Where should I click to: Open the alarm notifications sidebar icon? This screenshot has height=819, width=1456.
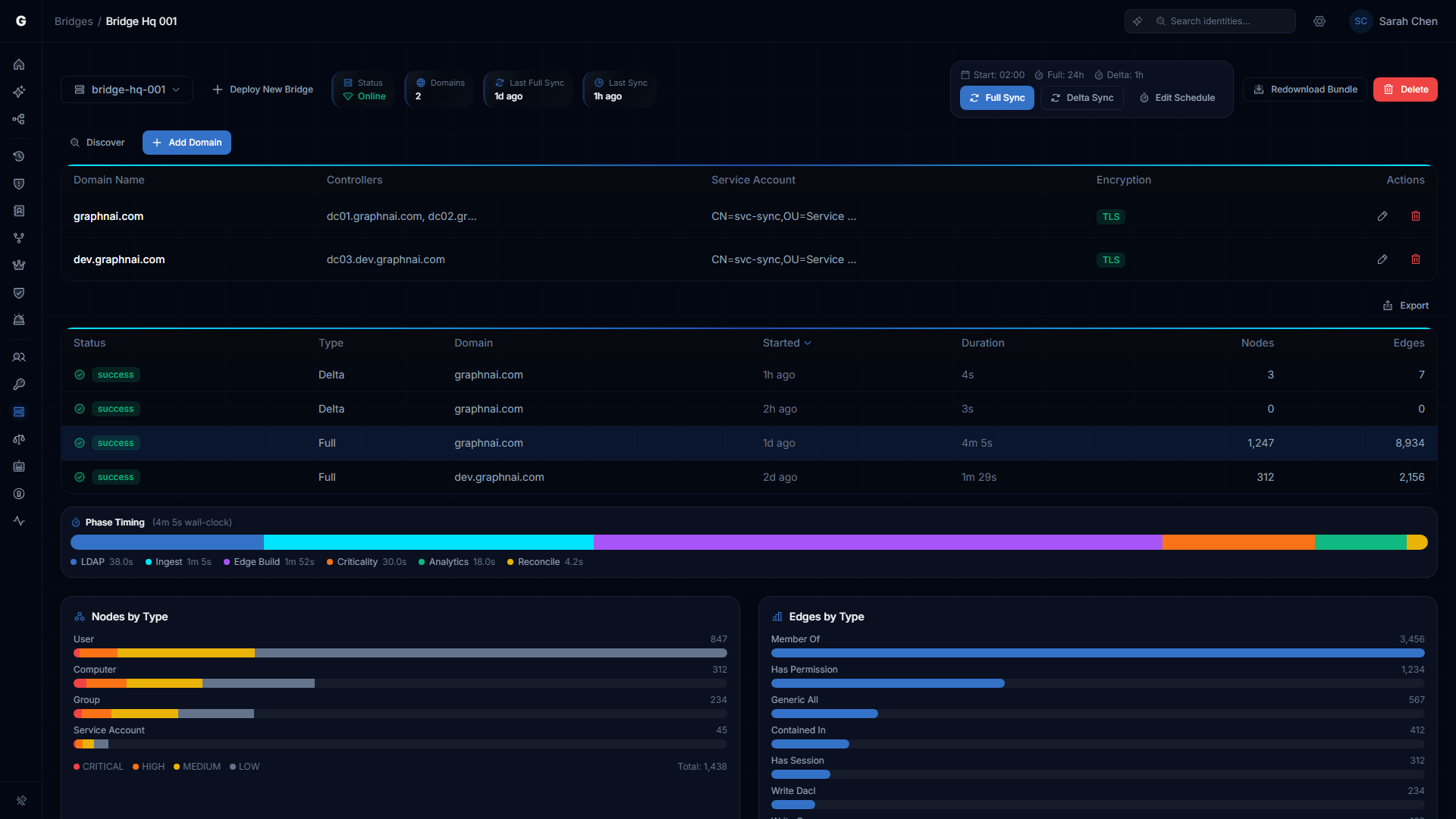[x=19, y=319]
